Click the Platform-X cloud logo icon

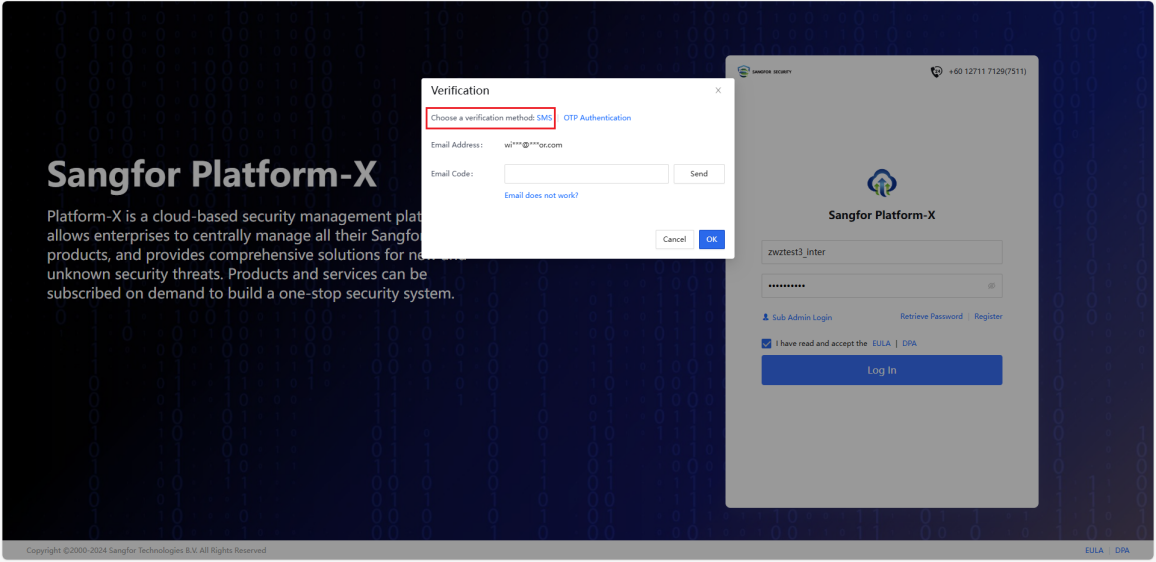pos(882,184)
